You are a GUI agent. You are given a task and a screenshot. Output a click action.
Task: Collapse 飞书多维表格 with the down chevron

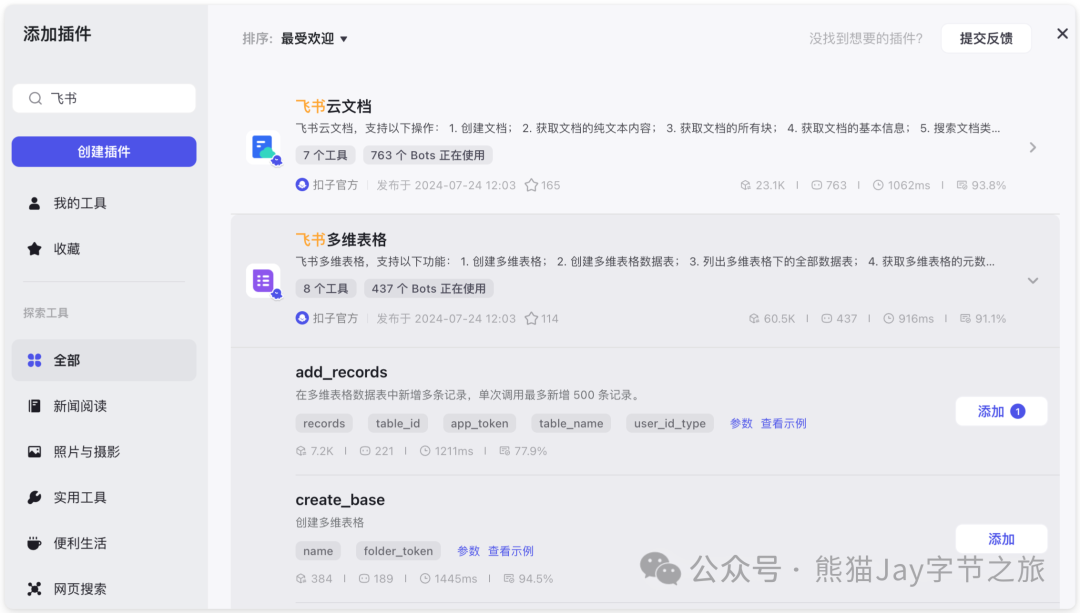(1032, 280)
